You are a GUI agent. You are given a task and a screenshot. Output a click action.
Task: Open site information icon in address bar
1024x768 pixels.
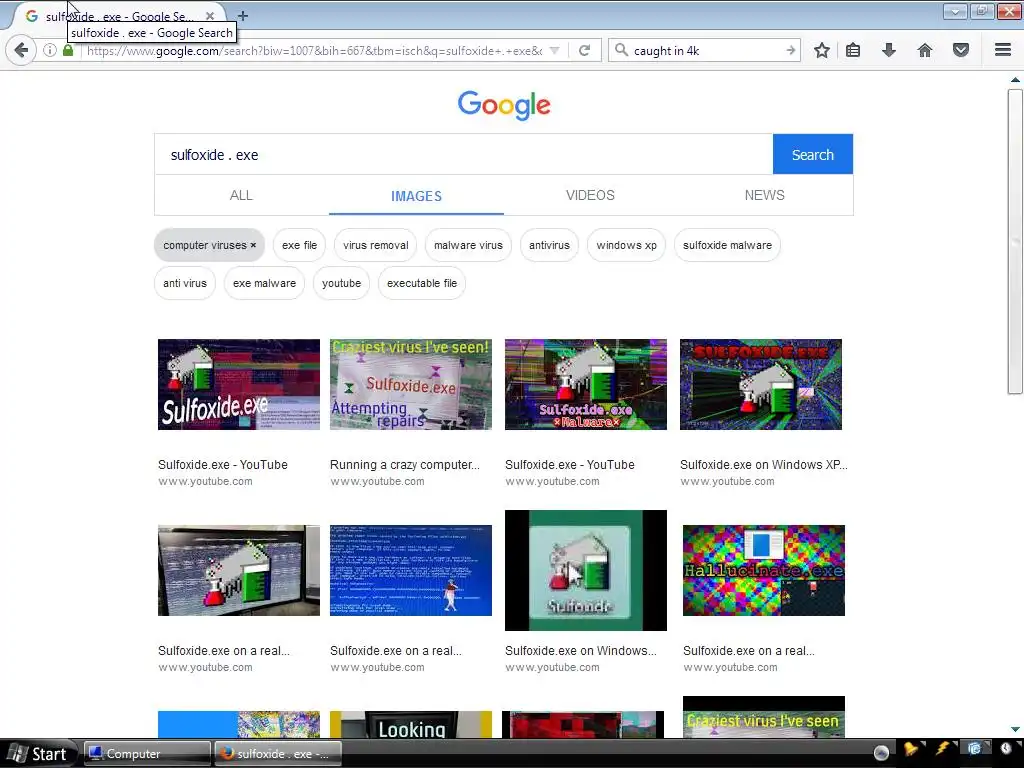(50, 50)
